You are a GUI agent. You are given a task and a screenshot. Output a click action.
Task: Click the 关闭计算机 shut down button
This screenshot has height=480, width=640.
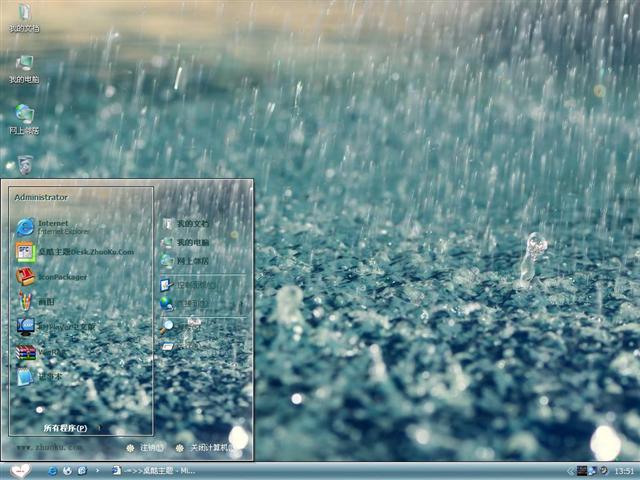(206, 448)
